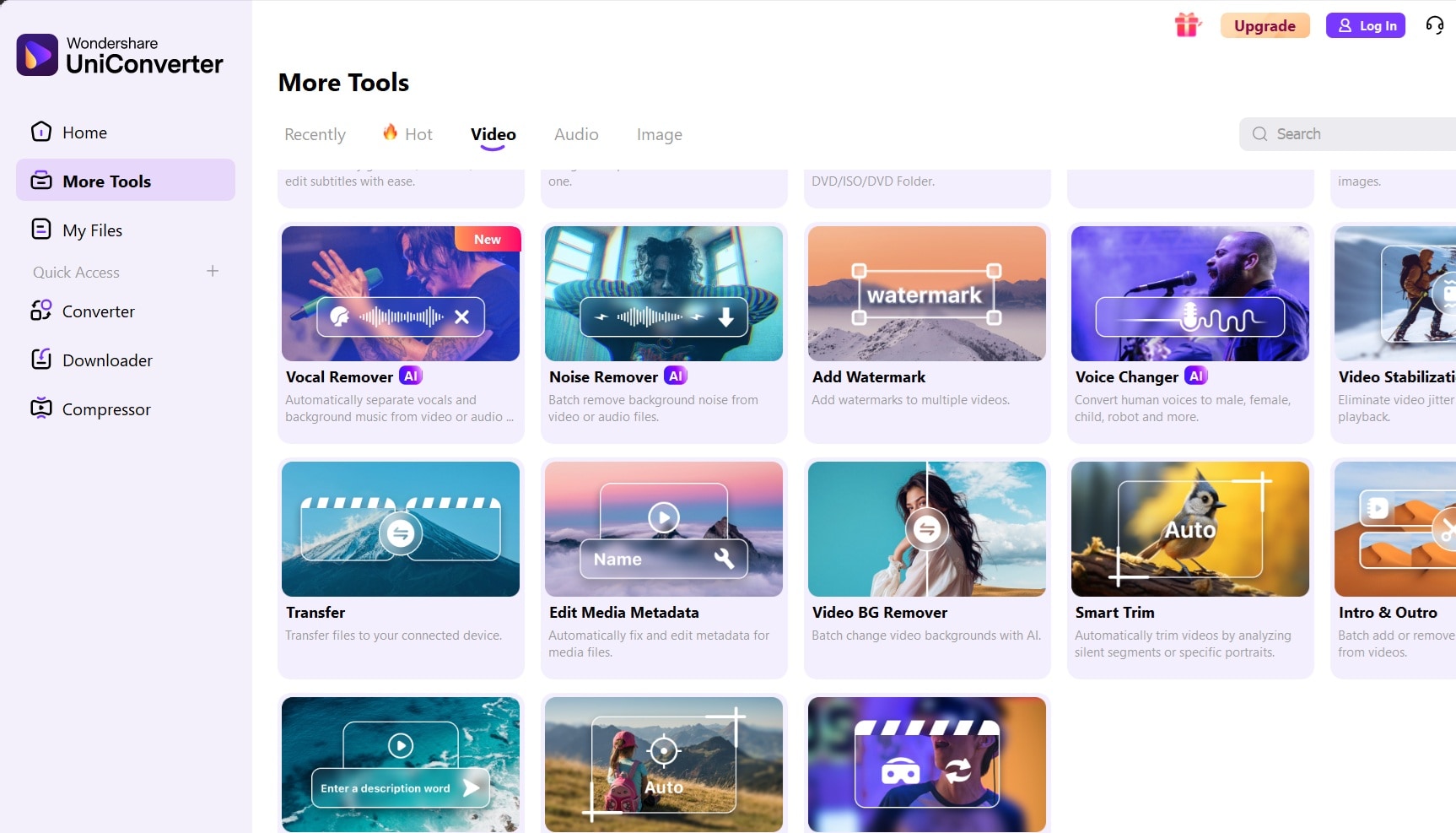
Task: Click the gift box icon
Action: [1188, 25]
